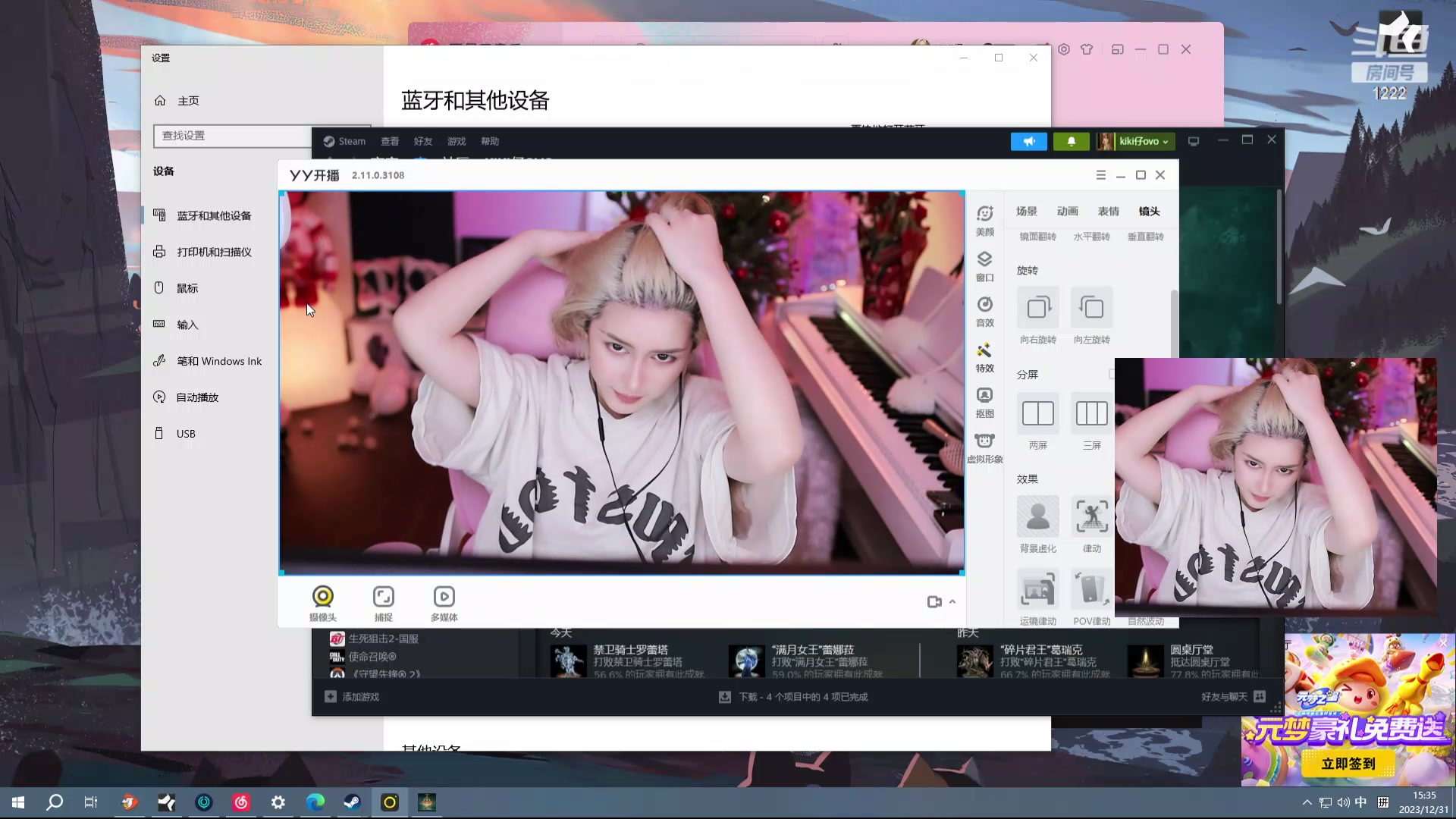Switch to the 表情 tab
The width and height of the screenshot is (1456, 819).
coord(1108,212)
